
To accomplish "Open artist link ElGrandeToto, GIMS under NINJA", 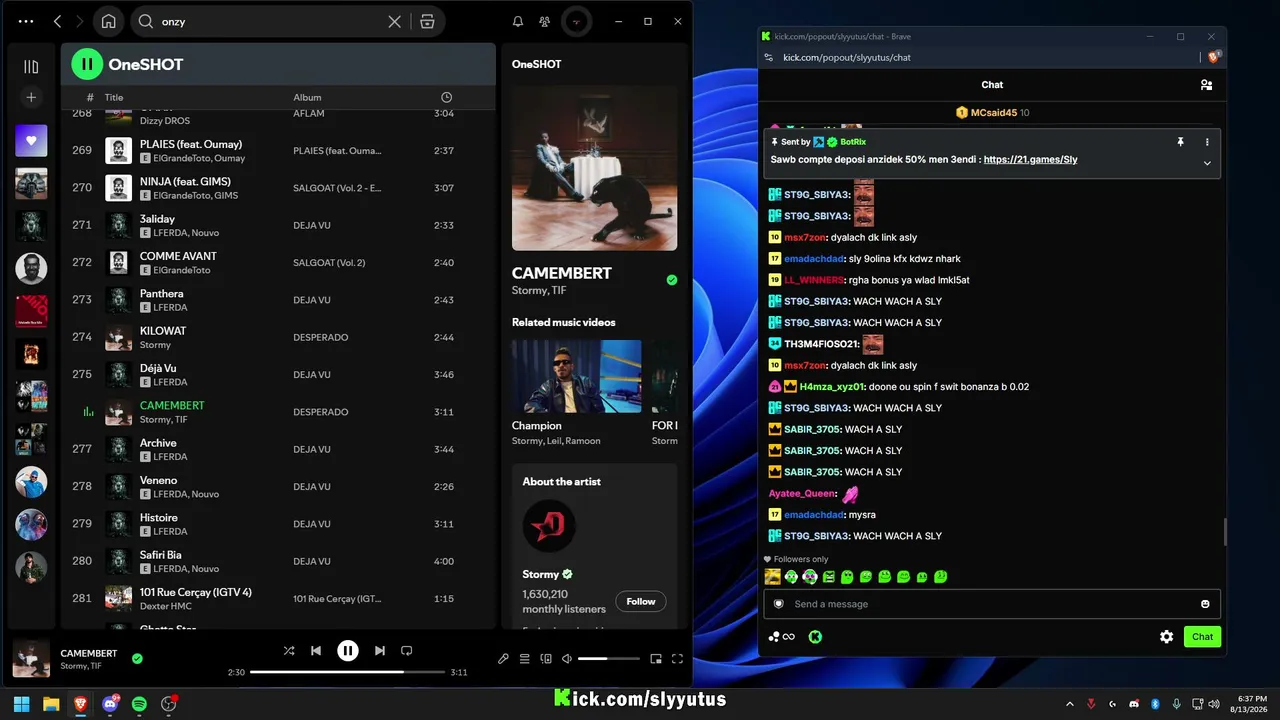I will pyautogui.click(x=196, y=195).
